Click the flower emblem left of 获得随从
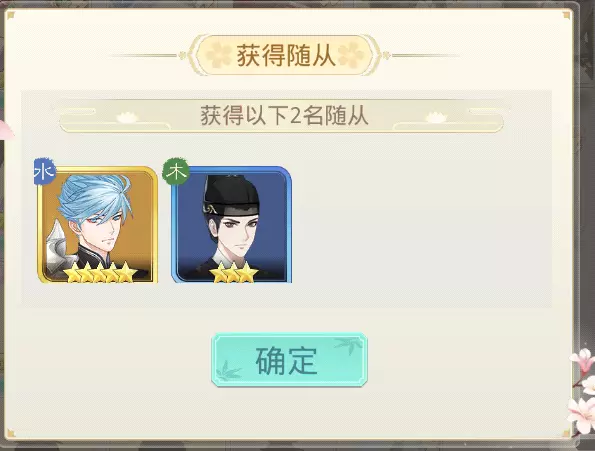Image resolution: width=595 pixels, height=451 pixels. coord(220,55)
